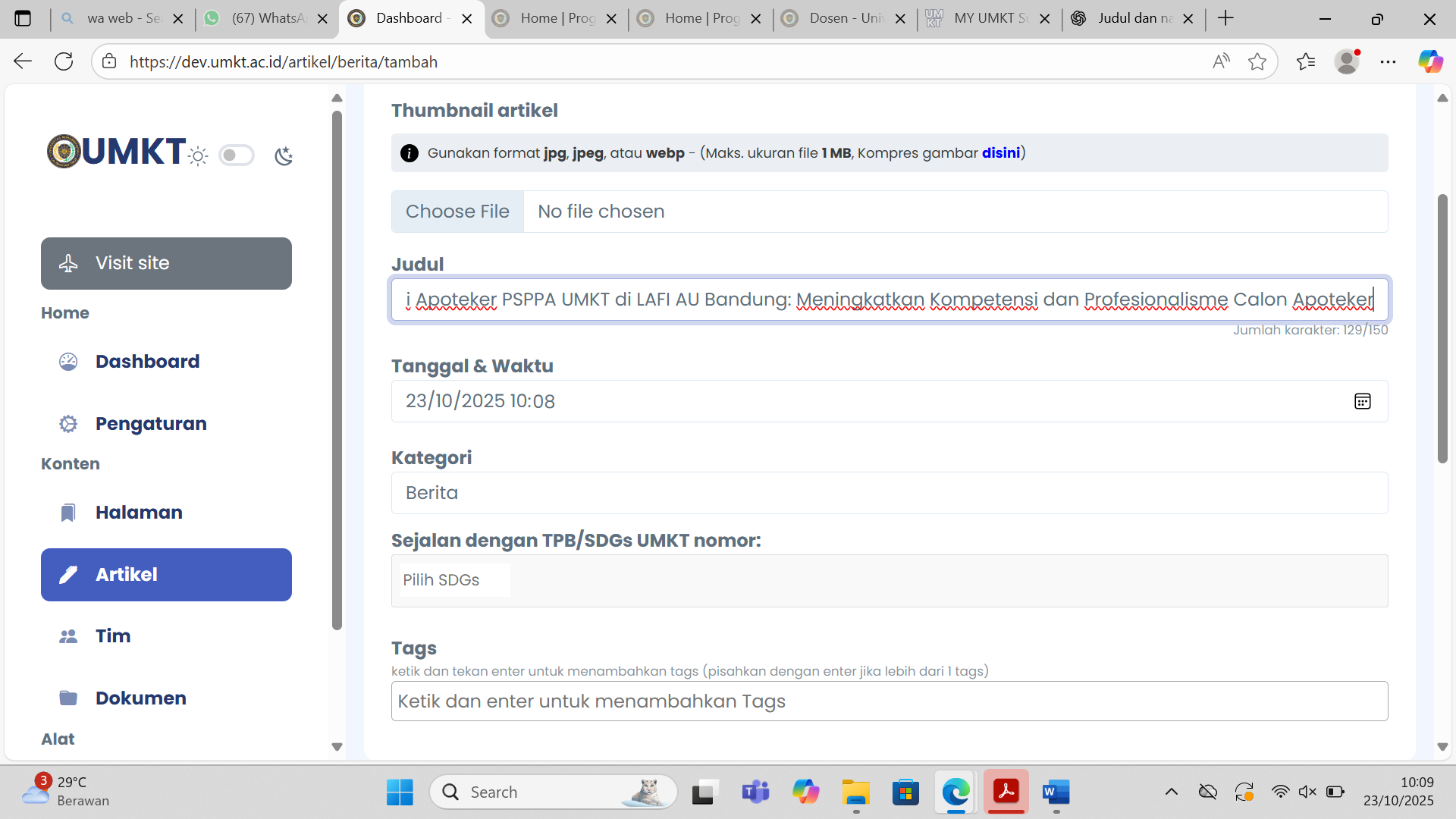Click the Tim people icon
The width and height of the screenshot is (1456, 819).
(68, 636)
